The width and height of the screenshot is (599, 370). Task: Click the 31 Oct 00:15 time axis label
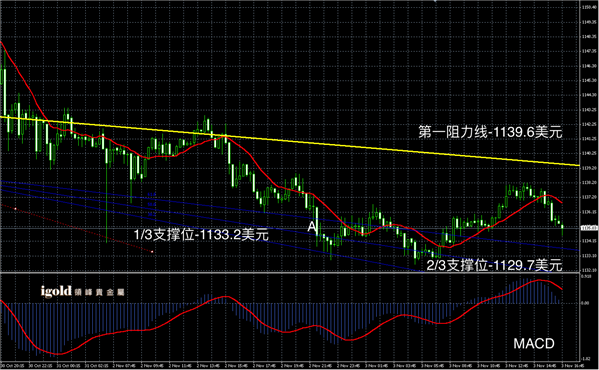68,366
